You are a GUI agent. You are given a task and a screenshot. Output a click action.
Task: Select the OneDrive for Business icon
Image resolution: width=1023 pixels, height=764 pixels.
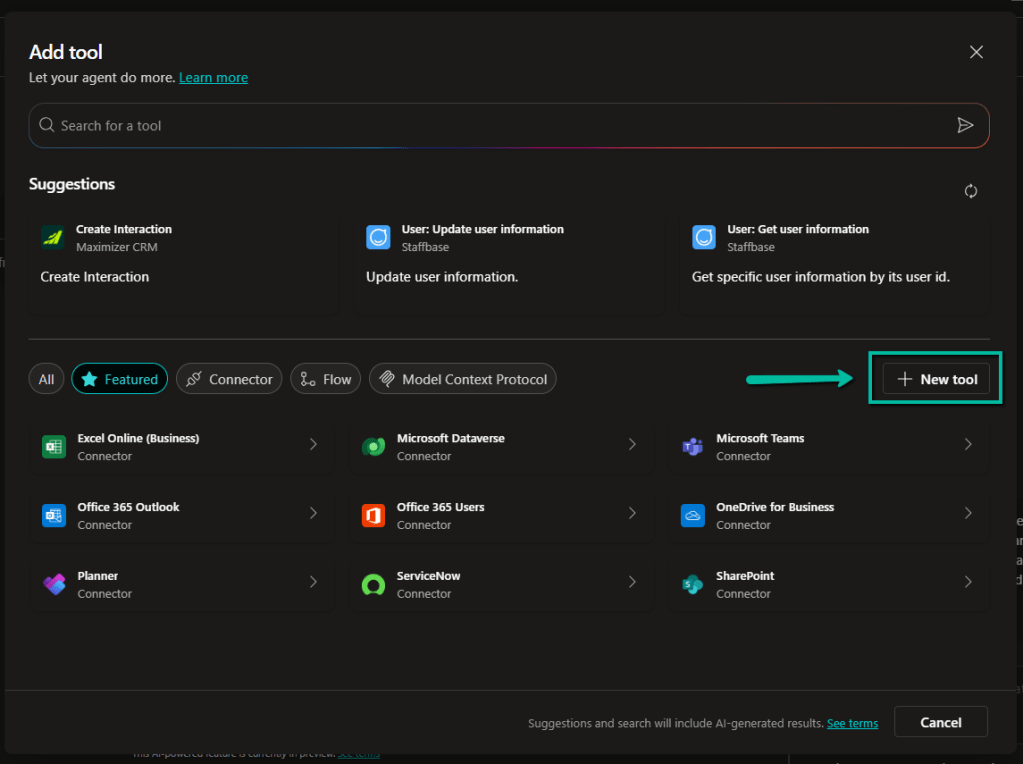coord(692,516)
